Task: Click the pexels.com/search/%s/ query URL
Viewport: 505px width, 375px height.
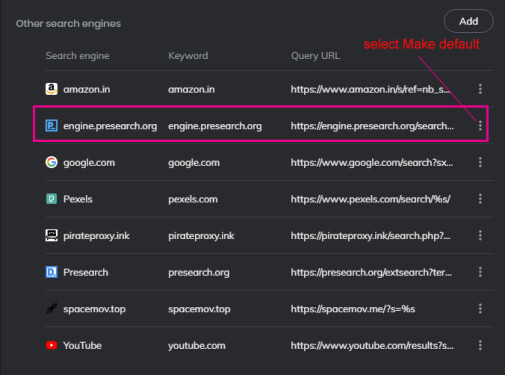Action: point(370,199)
